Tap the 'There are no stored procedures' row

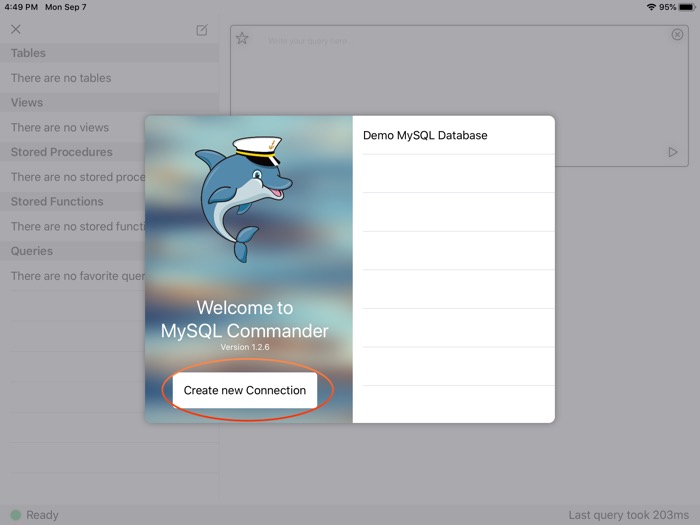72,177
